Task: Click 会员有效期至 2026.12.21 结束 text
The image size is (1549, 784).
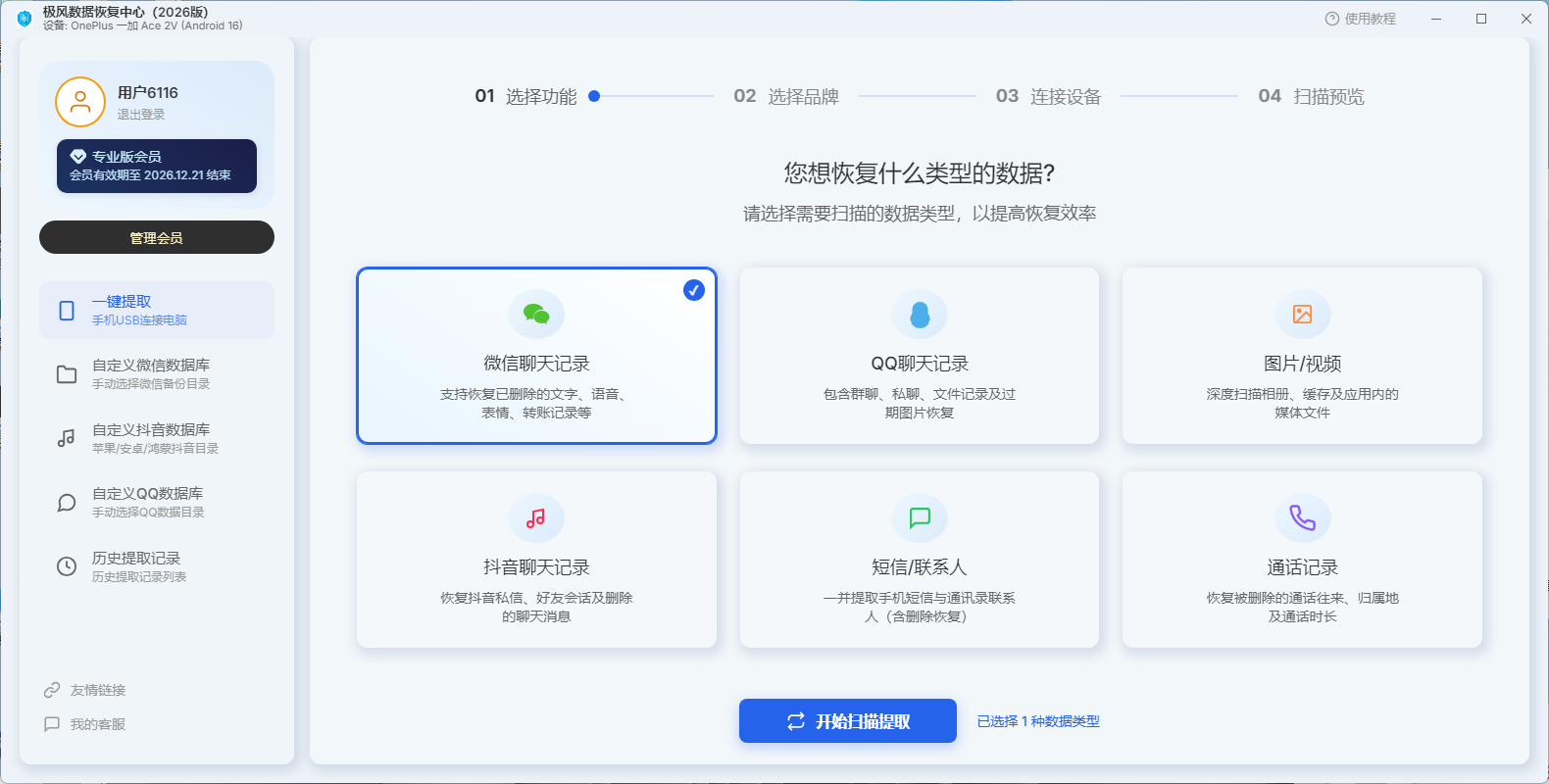Action: [150, 175]
